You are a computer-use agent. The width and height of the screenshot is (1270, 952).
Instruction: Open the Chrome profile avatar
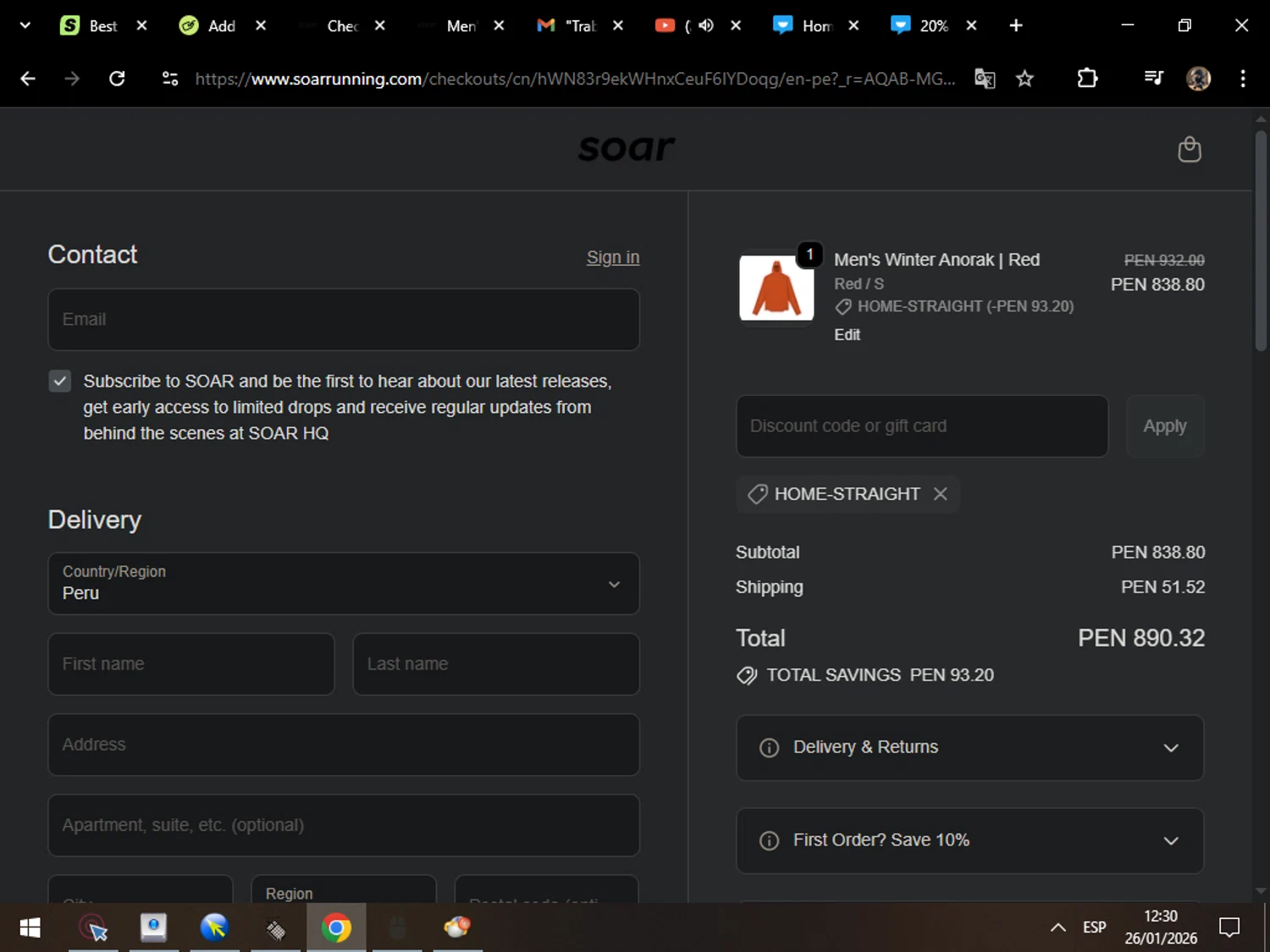tap(1198, 79)
